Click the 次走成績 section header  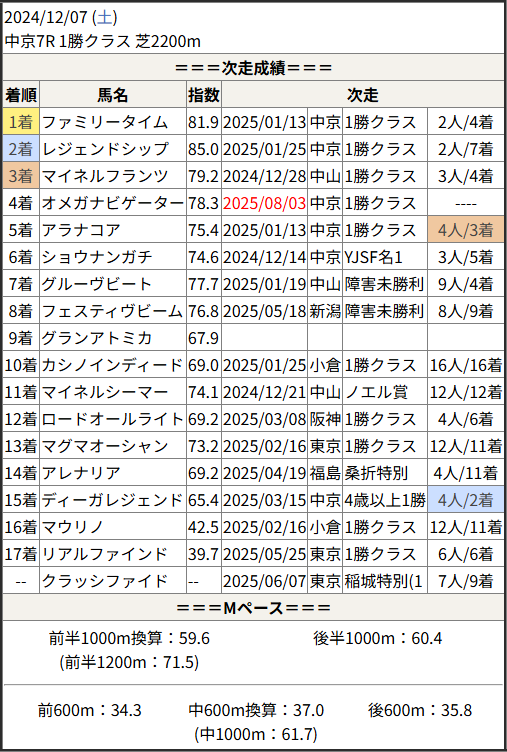(253, 68)
